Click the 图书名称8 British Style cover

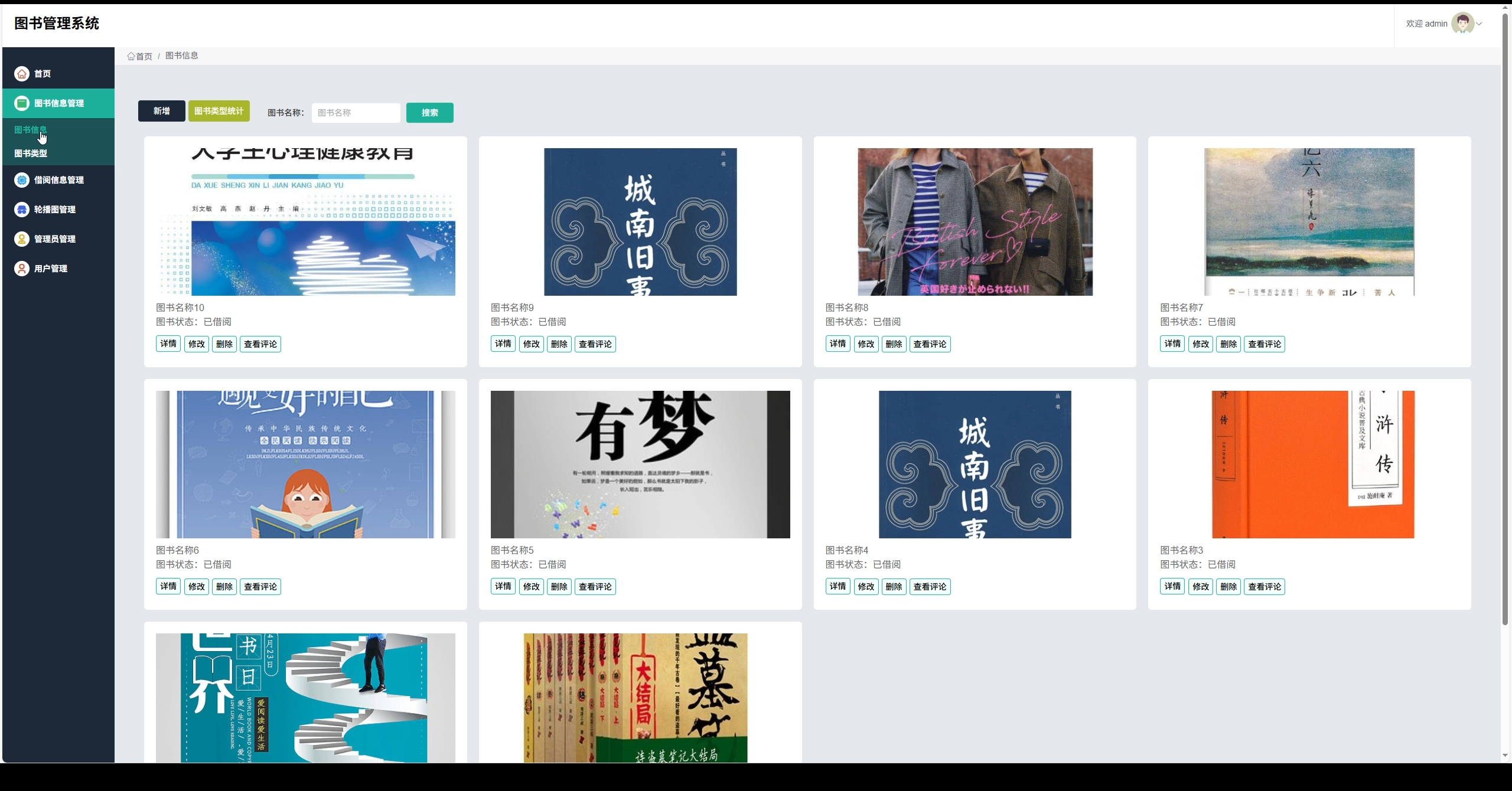coord(975,222)
